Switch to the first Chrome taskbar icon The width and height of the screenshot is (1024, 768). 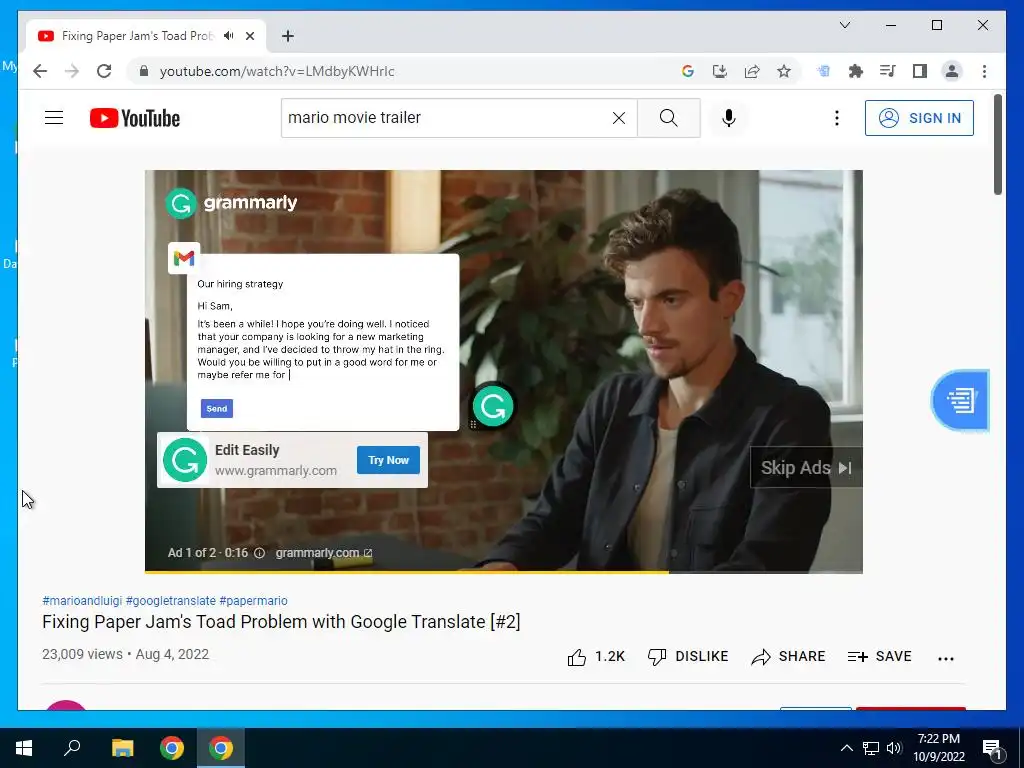tap(172, 748)
